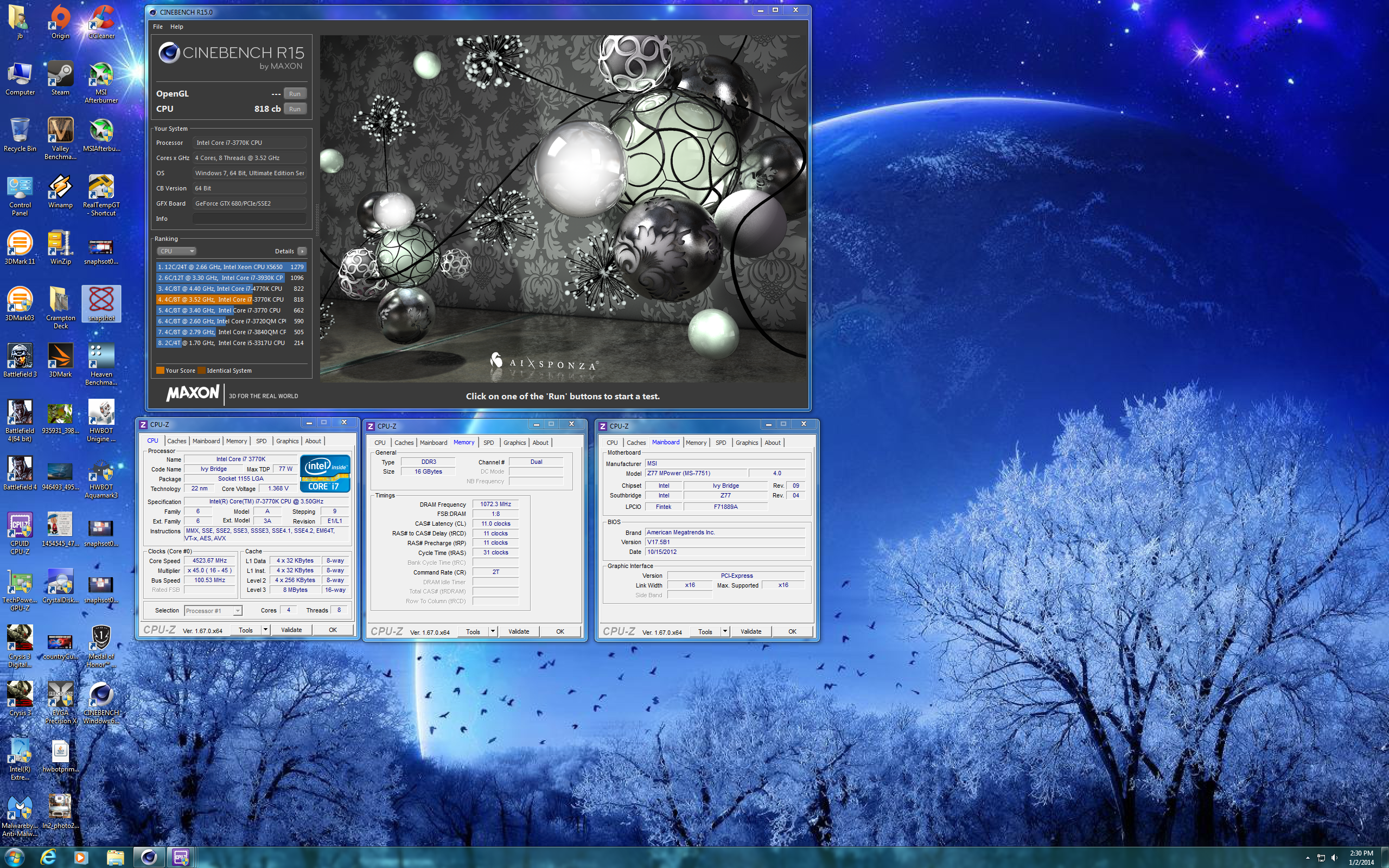Open the RealTempGT shortcut
Viewport: 1389px width, 868px height.
[101, 195]
